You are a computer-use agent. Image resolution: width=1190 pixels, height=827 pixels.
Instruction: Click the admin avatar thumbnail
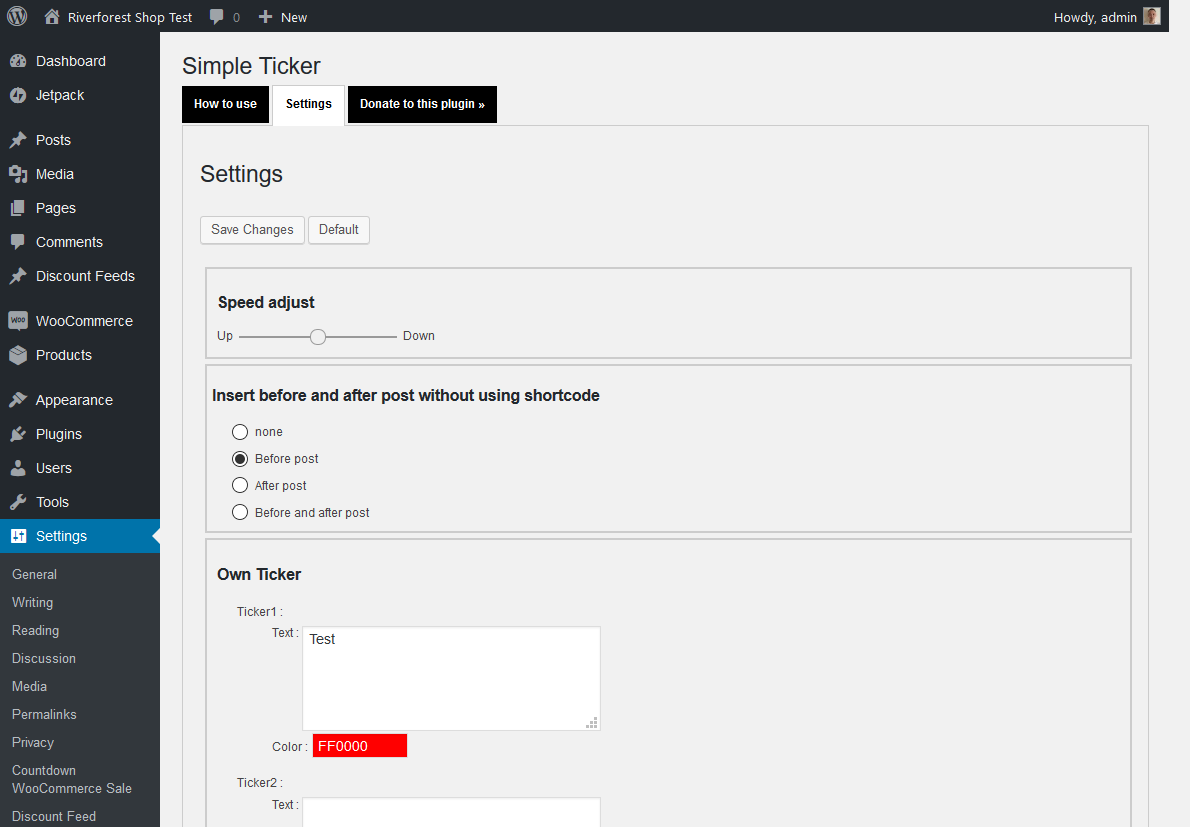[1152, 16]
